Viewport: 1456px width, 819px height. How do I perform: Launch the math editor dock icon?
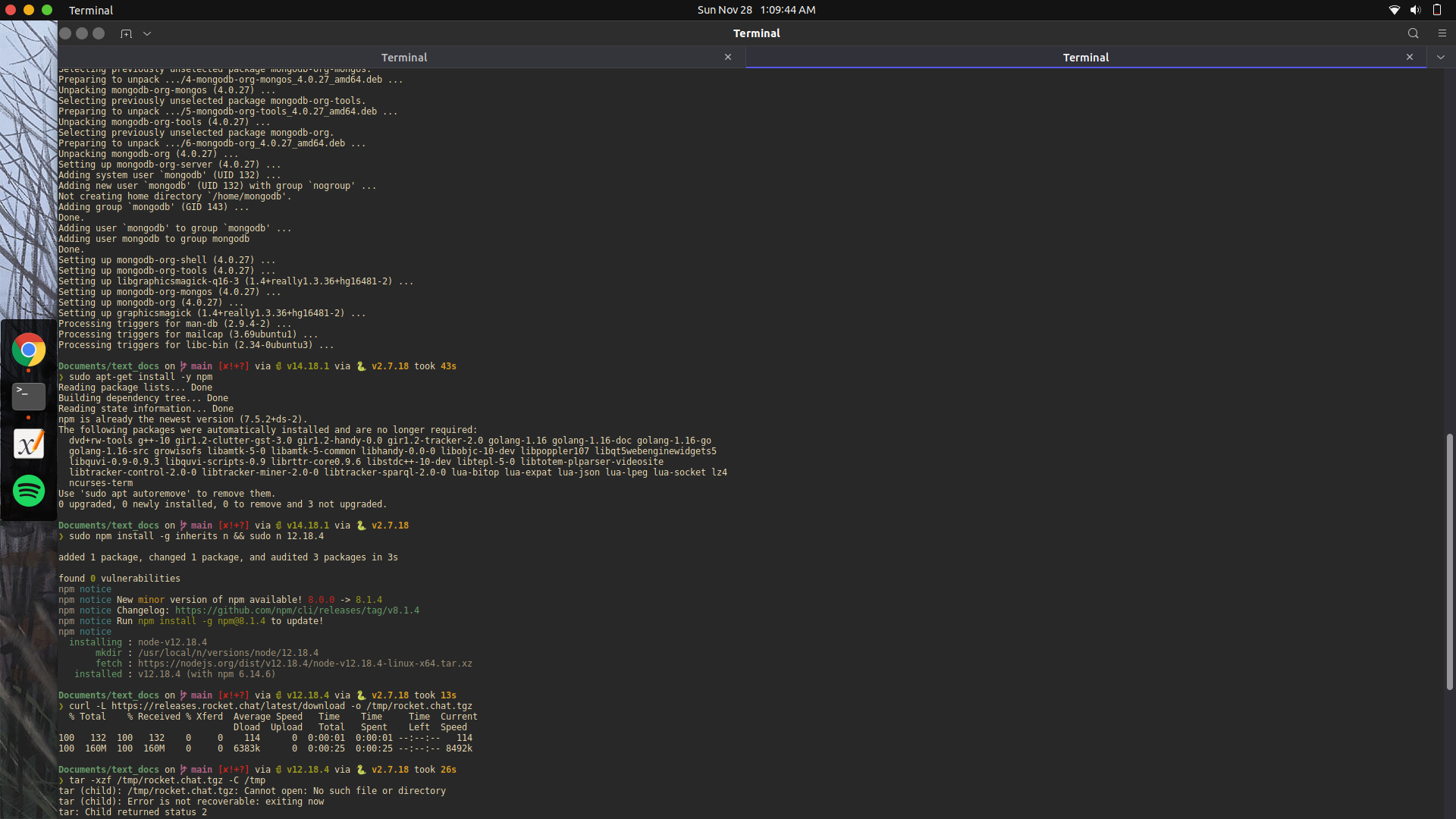[x=29, y=444]
